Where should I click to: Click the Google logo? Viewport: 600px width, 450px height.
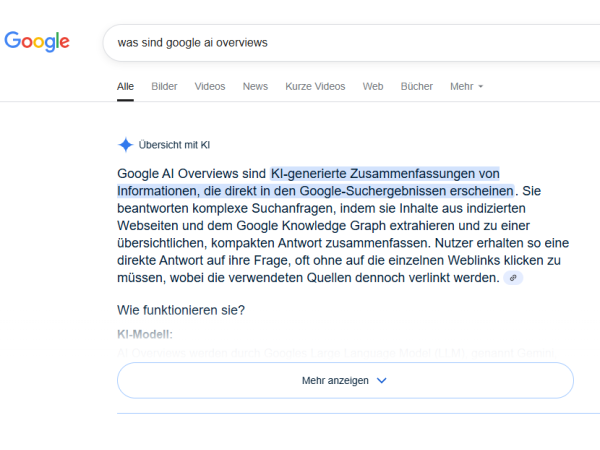click(37, 41)
